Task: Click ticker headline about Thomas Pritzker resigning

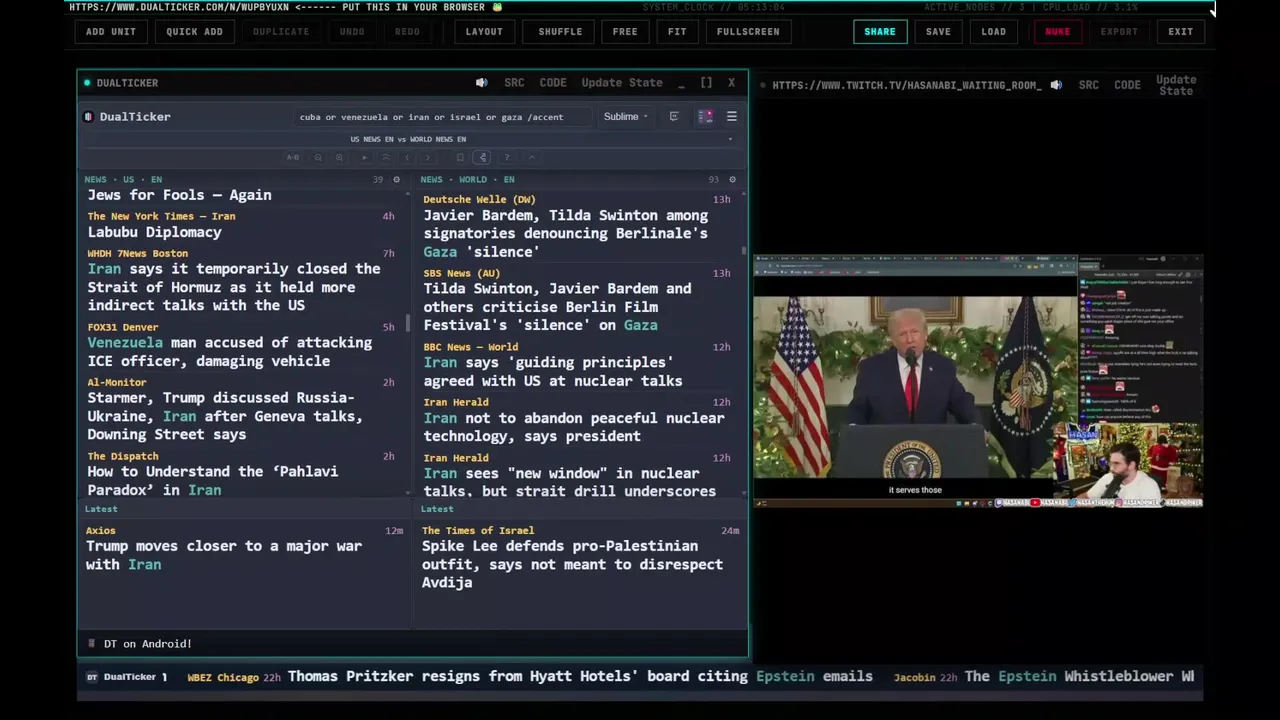Action: click(580, 677)
